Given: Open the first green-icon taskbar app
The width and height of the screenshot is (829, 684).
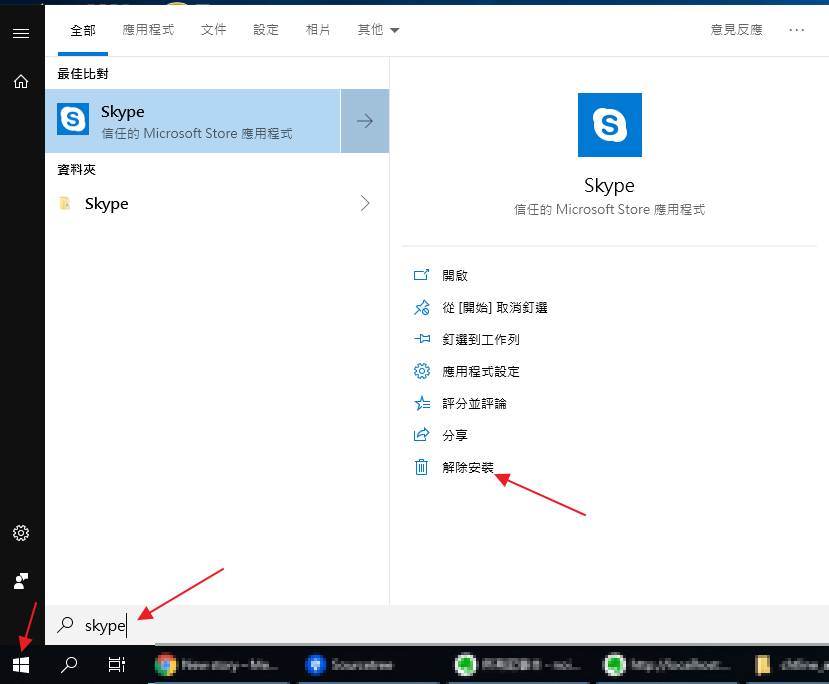Looking at the screenshot, I should [518, 665].
